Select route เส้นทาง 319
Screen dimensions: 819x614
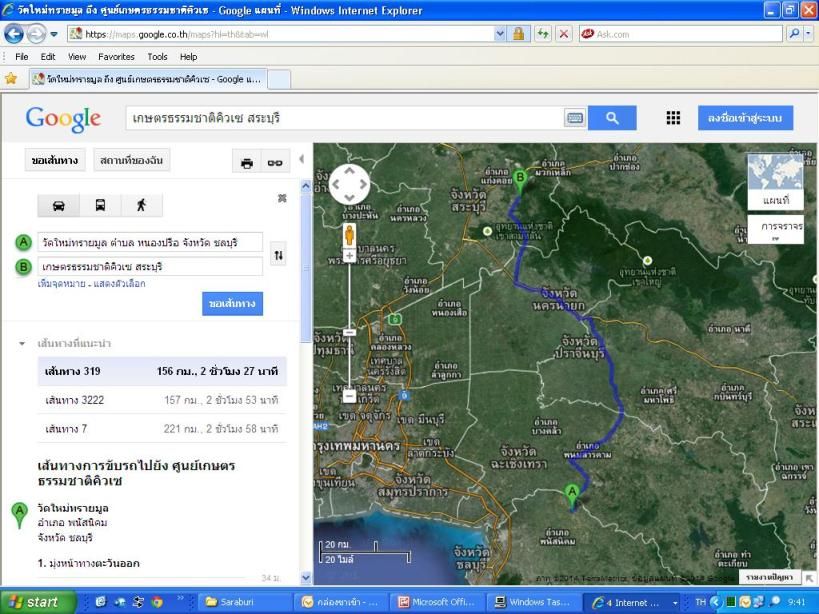coord(162,371)
